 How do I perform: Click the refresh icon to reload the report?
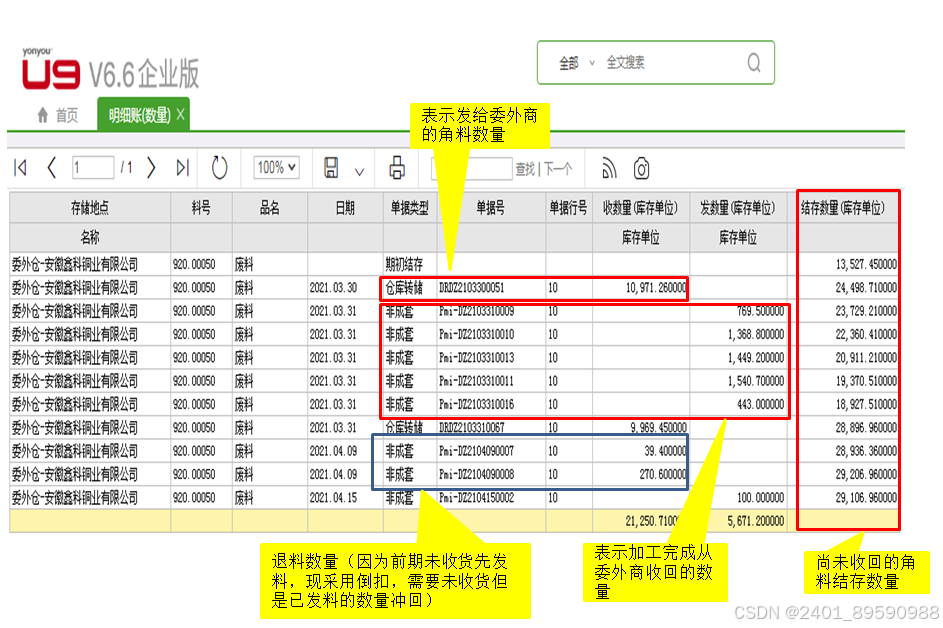219,166
